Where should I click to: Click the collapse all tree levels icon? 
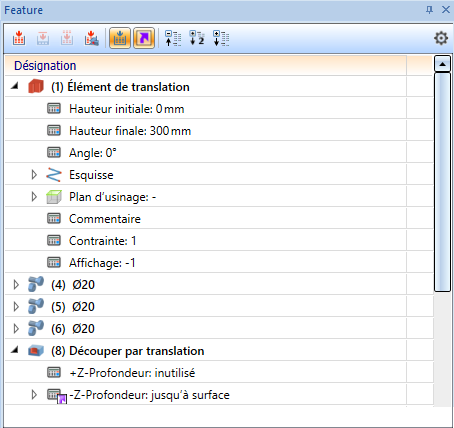tap(173, 38)
